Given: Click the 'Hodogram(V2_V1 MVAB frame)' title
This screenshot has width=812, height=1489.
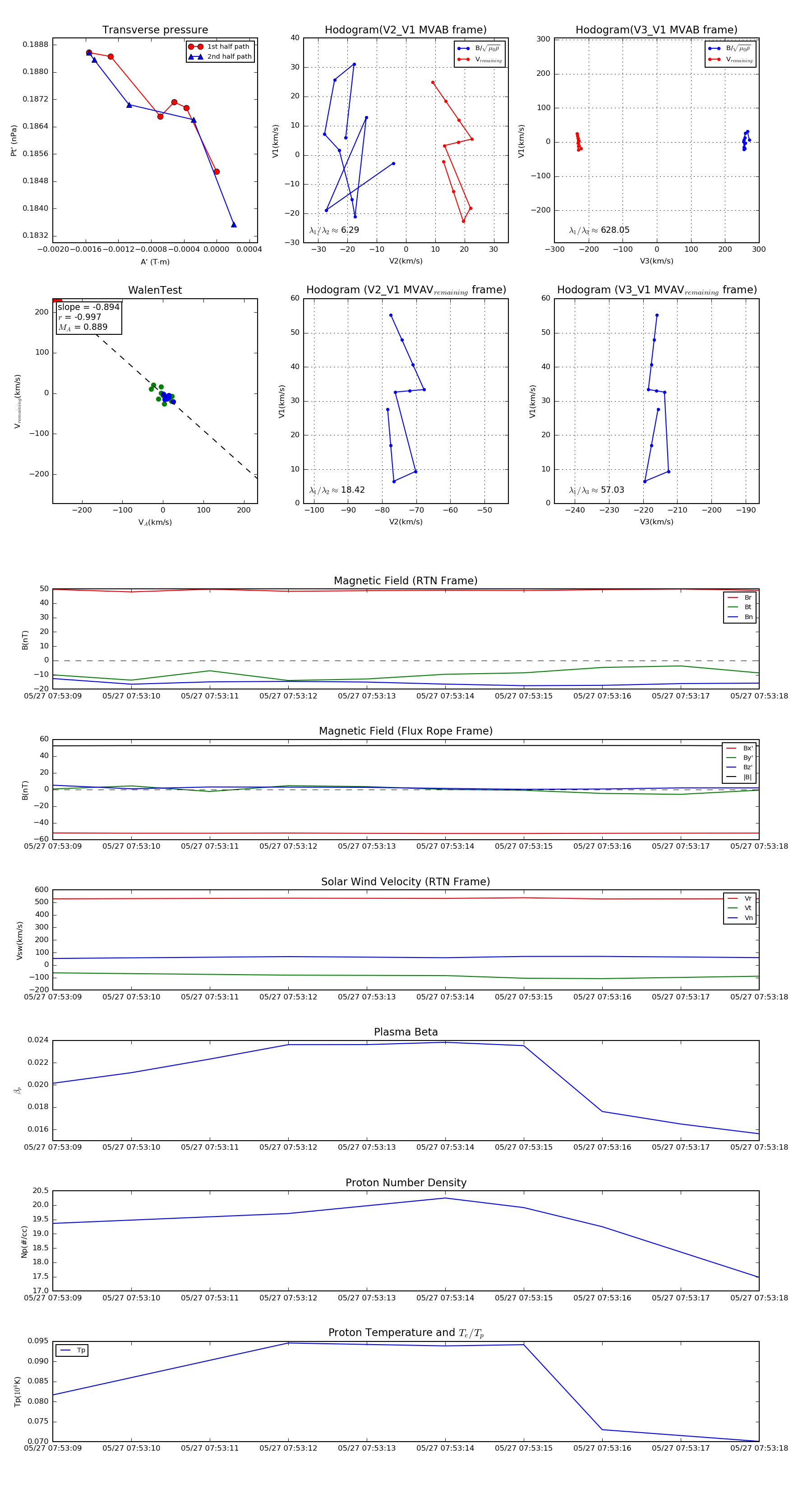Looking at the screenshot, I should [406, 30].
